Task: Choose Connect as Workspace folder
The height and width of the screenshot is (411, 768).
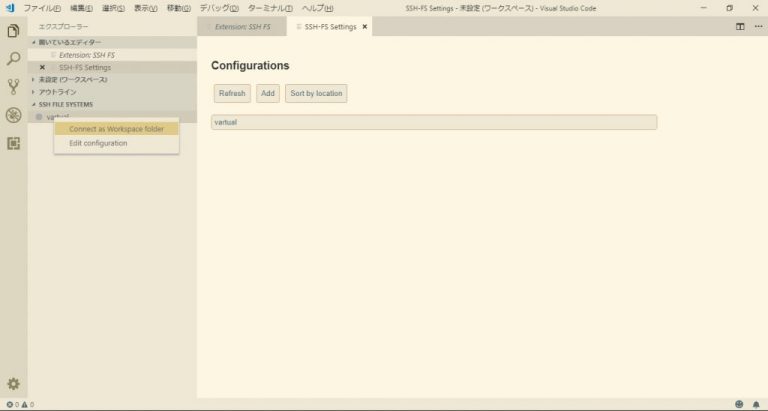Action: click(117, 129)
